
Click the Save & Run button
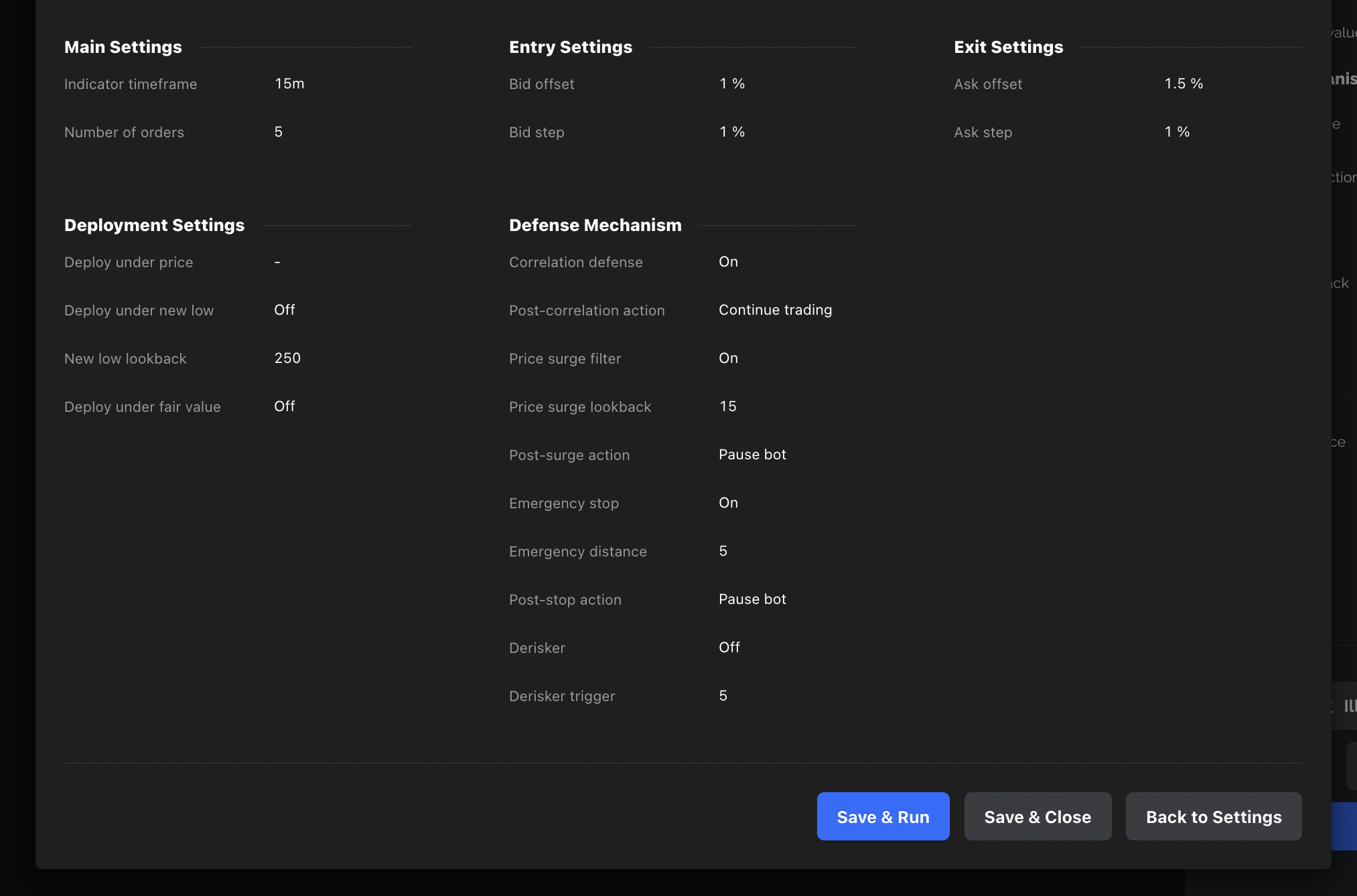[883, 816]
